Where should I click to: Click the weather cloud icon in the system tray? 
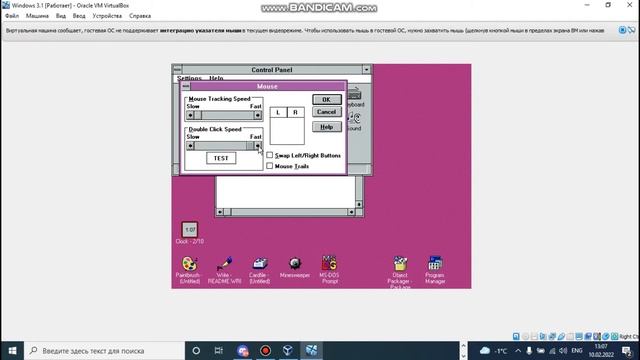485,351
